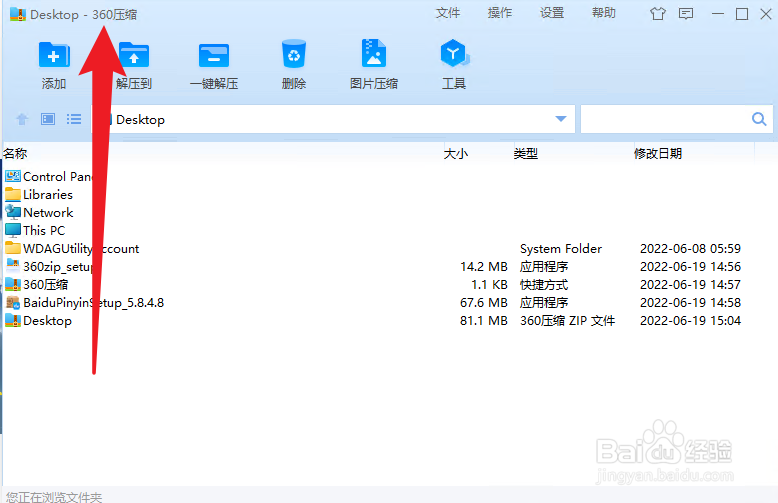Click the date 2022-06-19 14:57

690,285
